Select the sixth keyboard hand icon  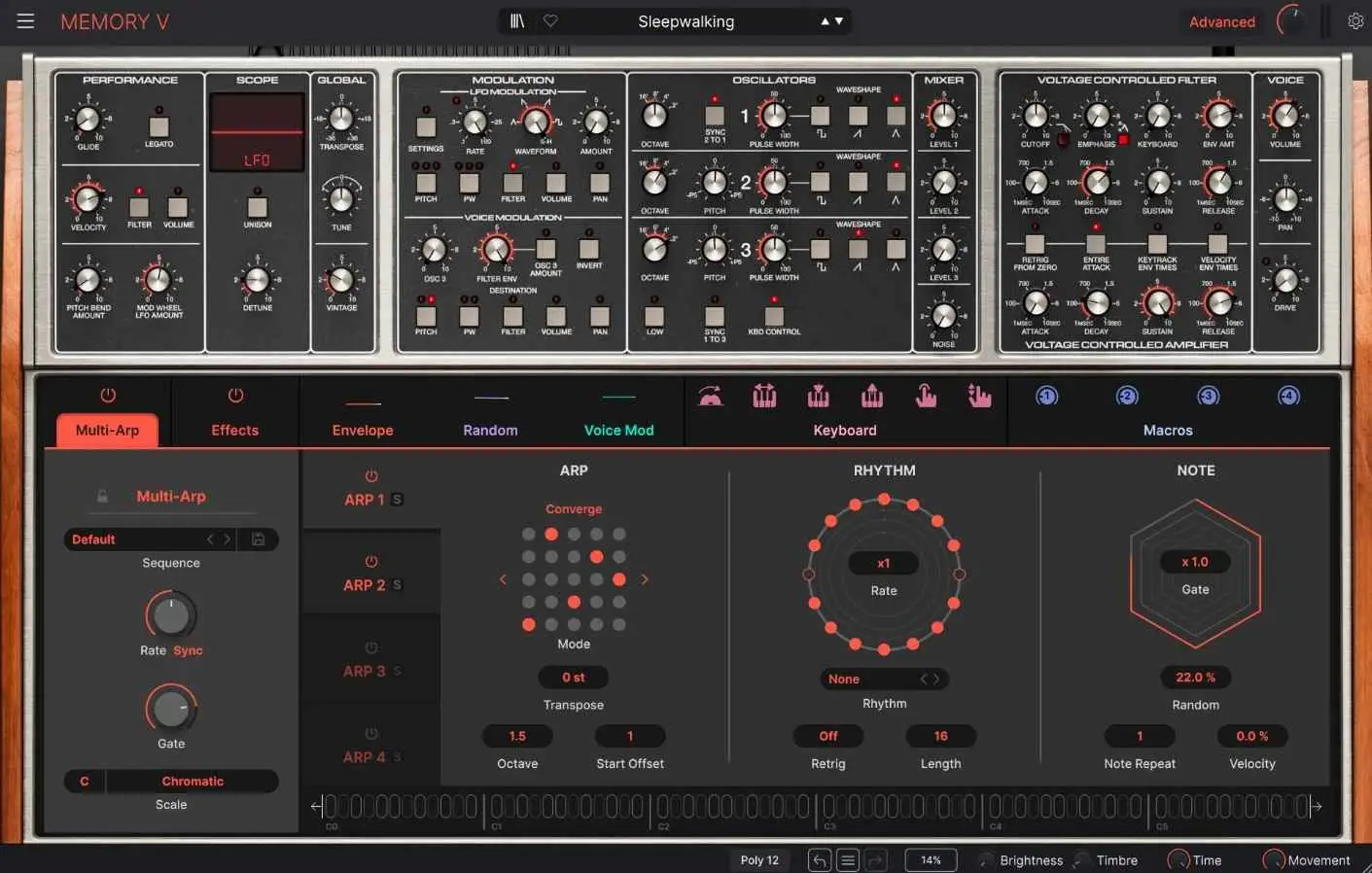click(x=979, y=396)
